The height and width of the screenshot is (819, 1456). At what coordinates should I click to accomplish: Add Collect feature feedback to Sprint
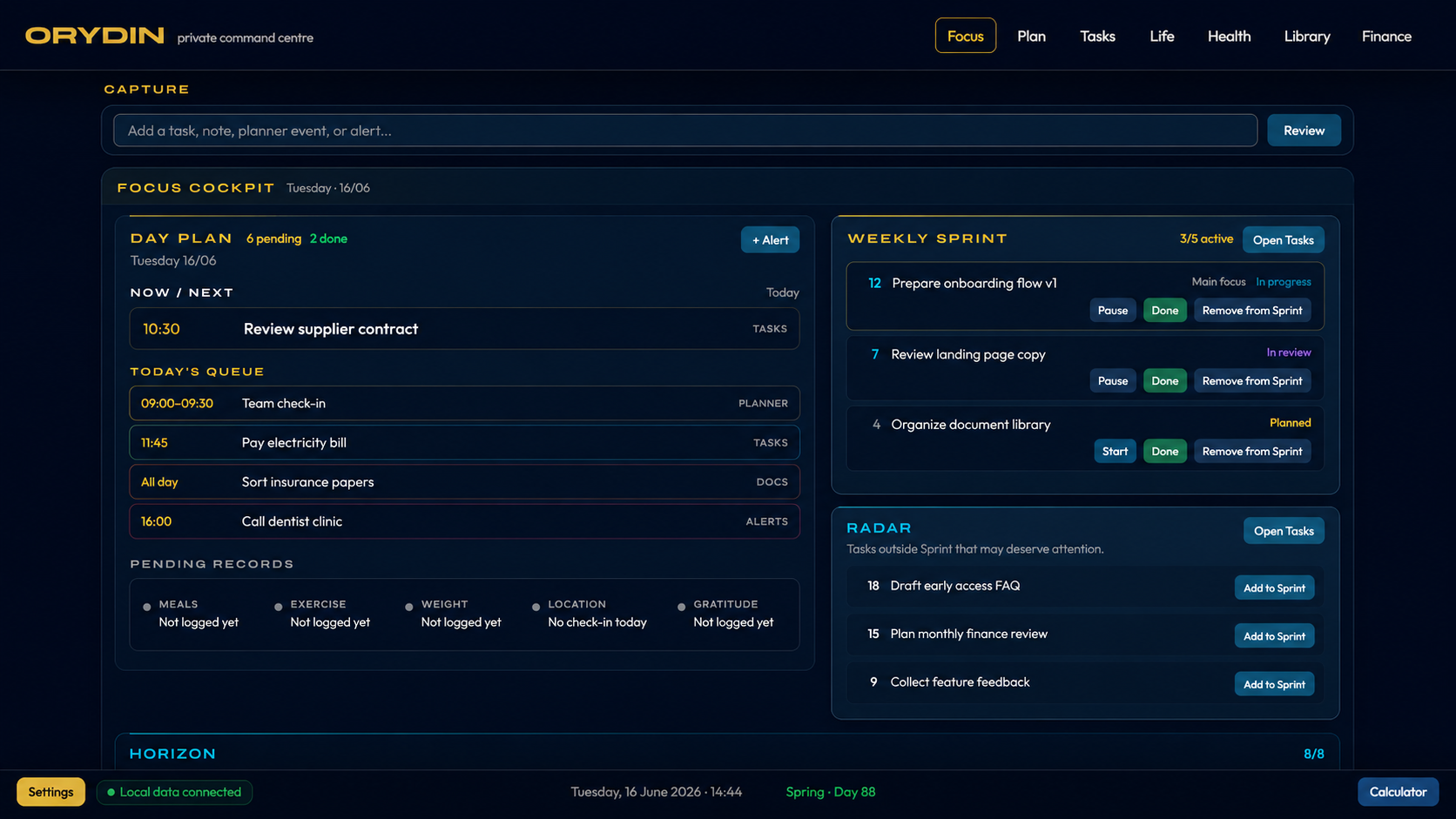[1274, 684]
